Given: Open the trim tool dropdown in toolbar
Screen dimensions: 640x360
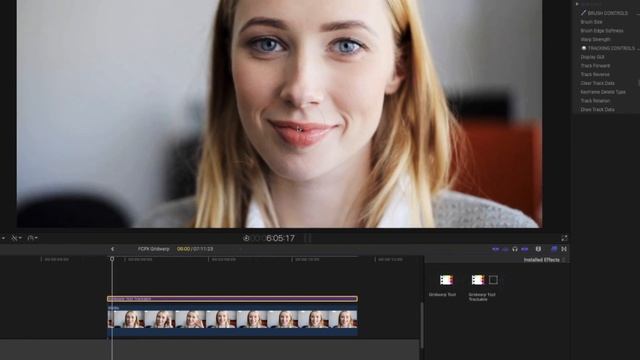Looking at the screenshot, I should [16, 238].
